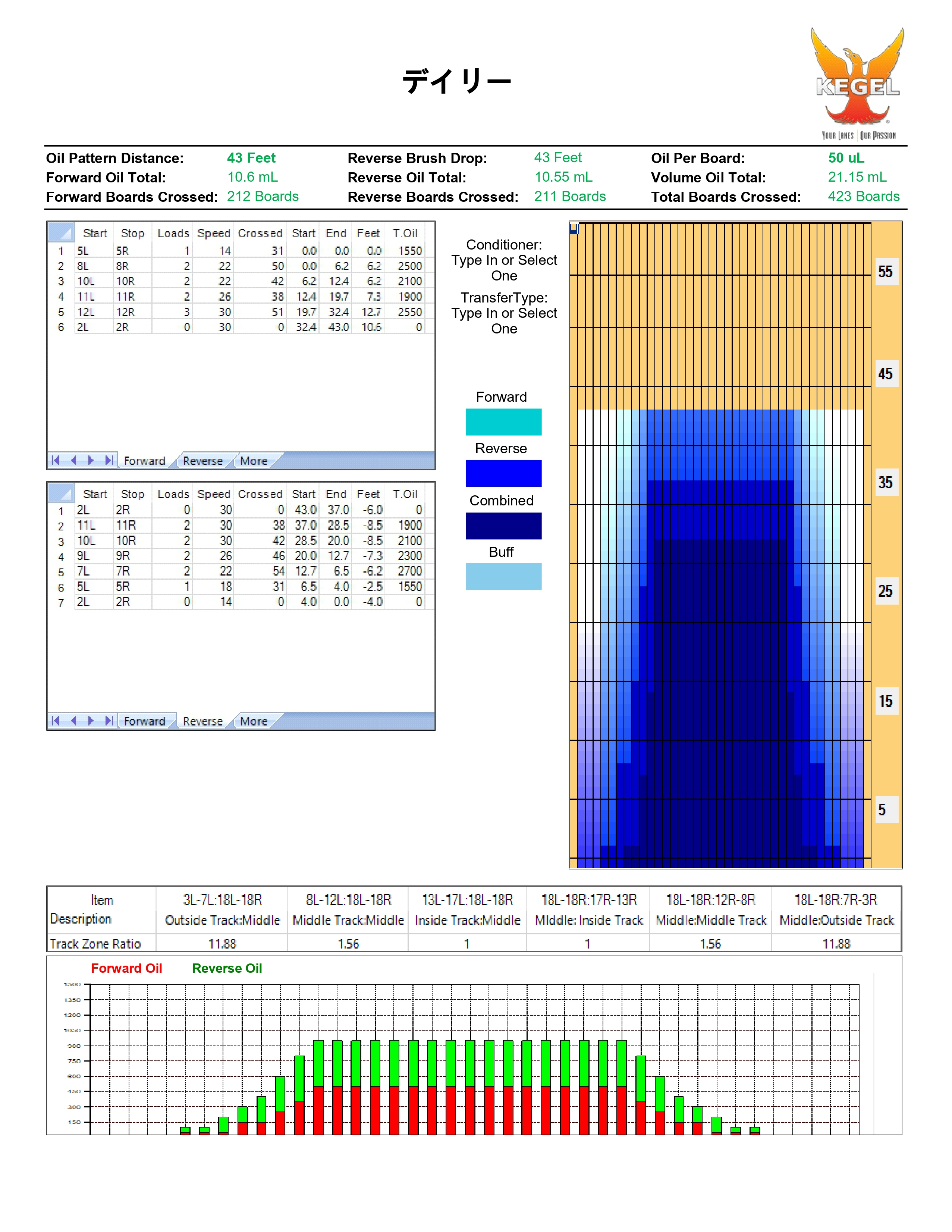The height and width of the screenshot is (1232, 952).
Task: Click the cyan Forward color swatch
Action: [x=503, y=422]
